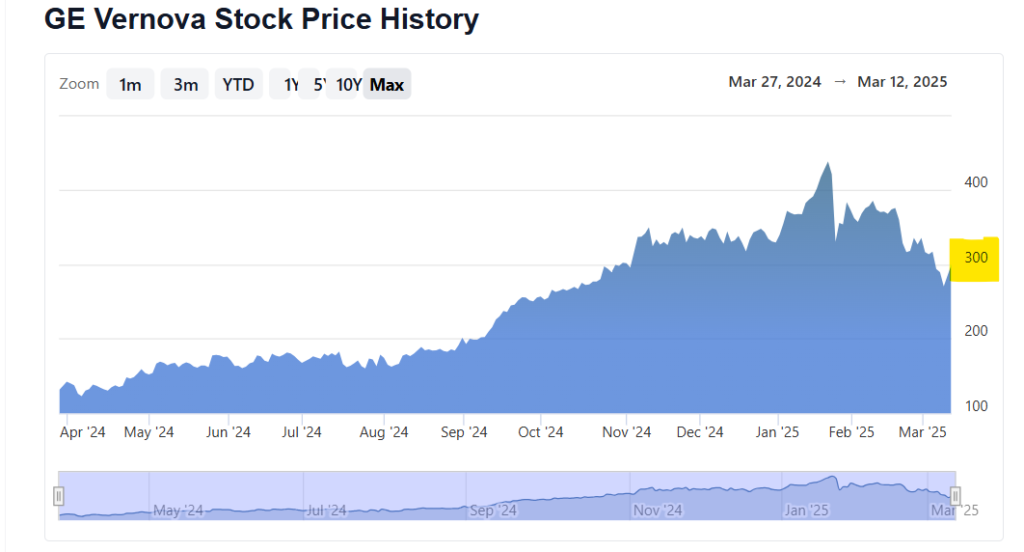The image size is (1024, 552).
Task: Click the Oct '24 axis label
Action: (x=540, y=432)
